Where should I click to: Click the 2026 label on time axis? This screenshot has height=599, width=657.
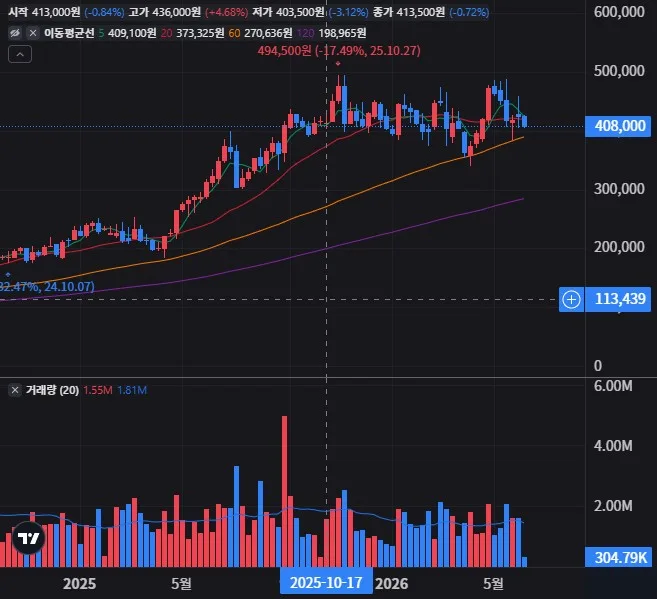(391, 584)
